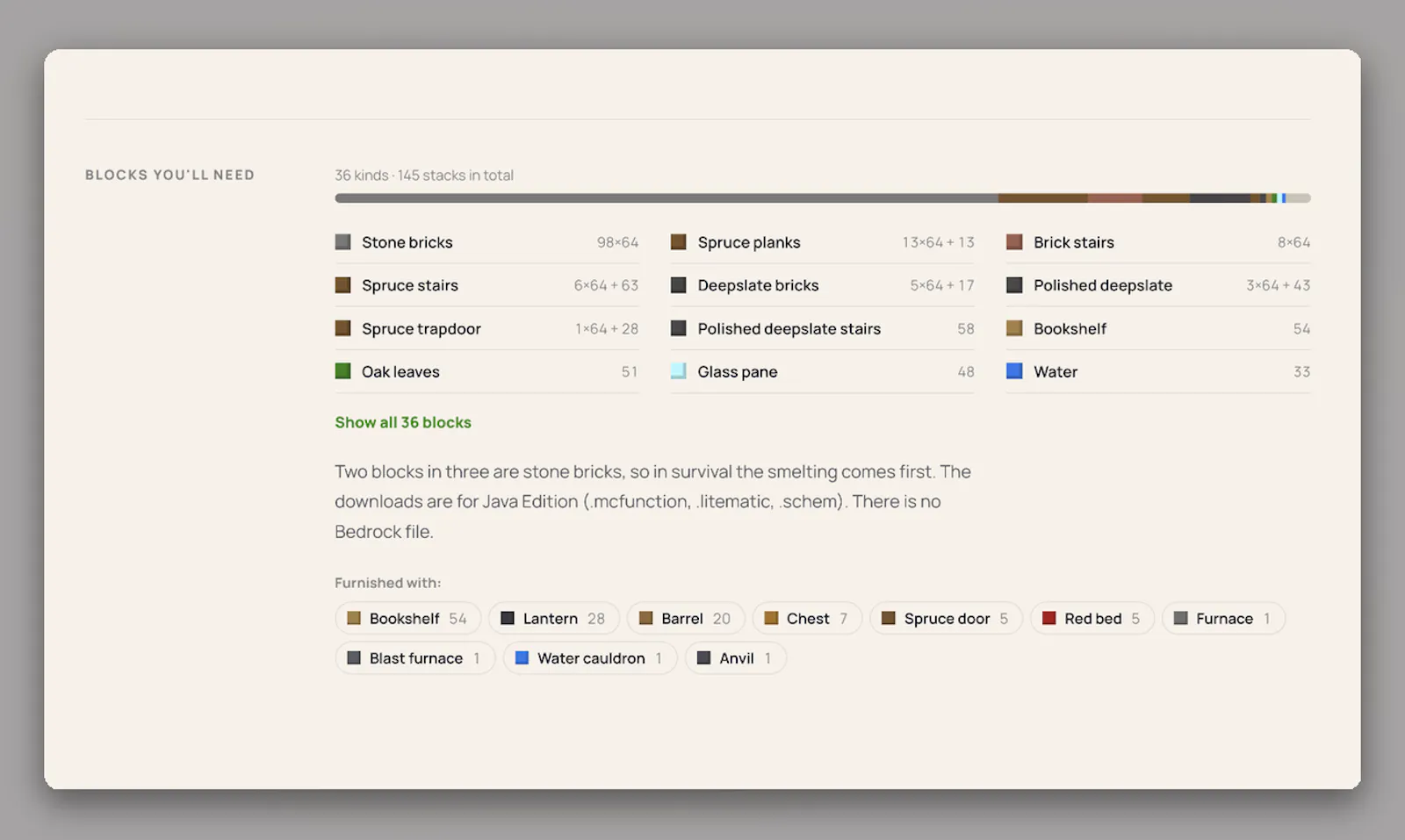Click the '36 kinds · 145 stacks in total' summary
Image resolution: width=1405 pixels, height=840 pixels.
coord(424,176)
